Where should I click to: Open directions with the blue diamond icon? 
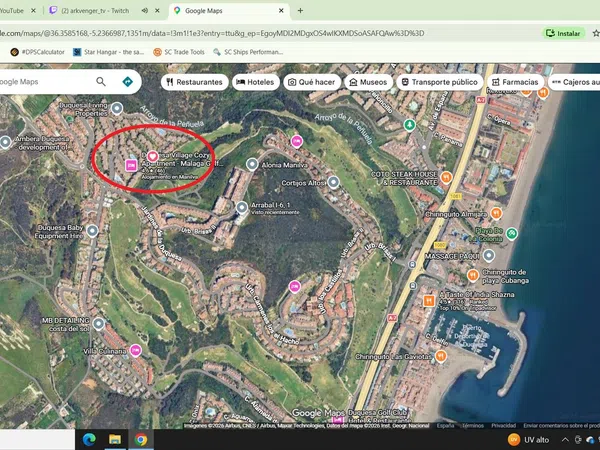[x=127, y=82]
